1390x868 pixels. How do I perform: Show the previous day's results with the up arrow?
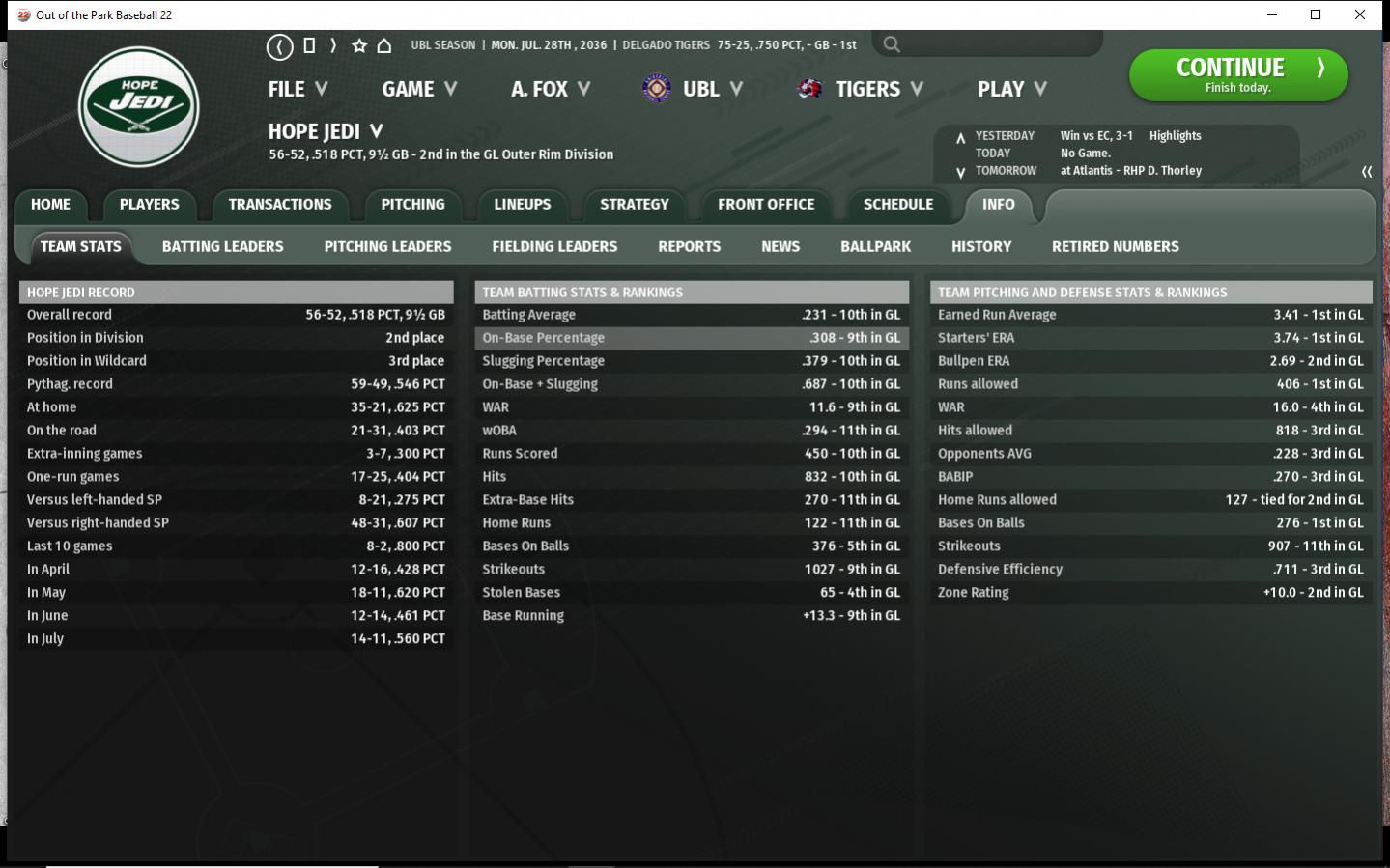click(960, 138)
